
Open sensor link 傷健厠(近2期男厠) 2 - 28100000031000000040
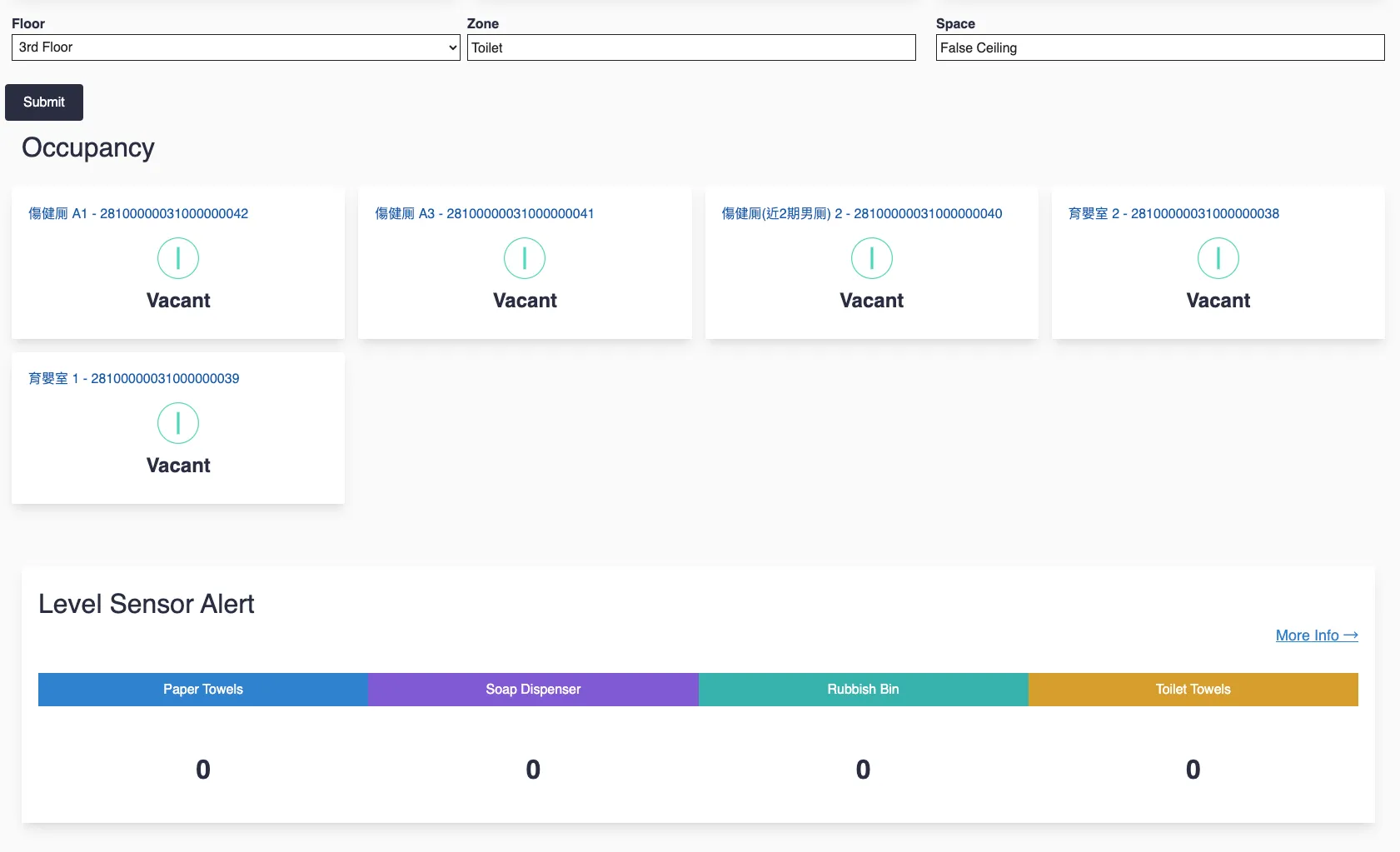(862, 213)
